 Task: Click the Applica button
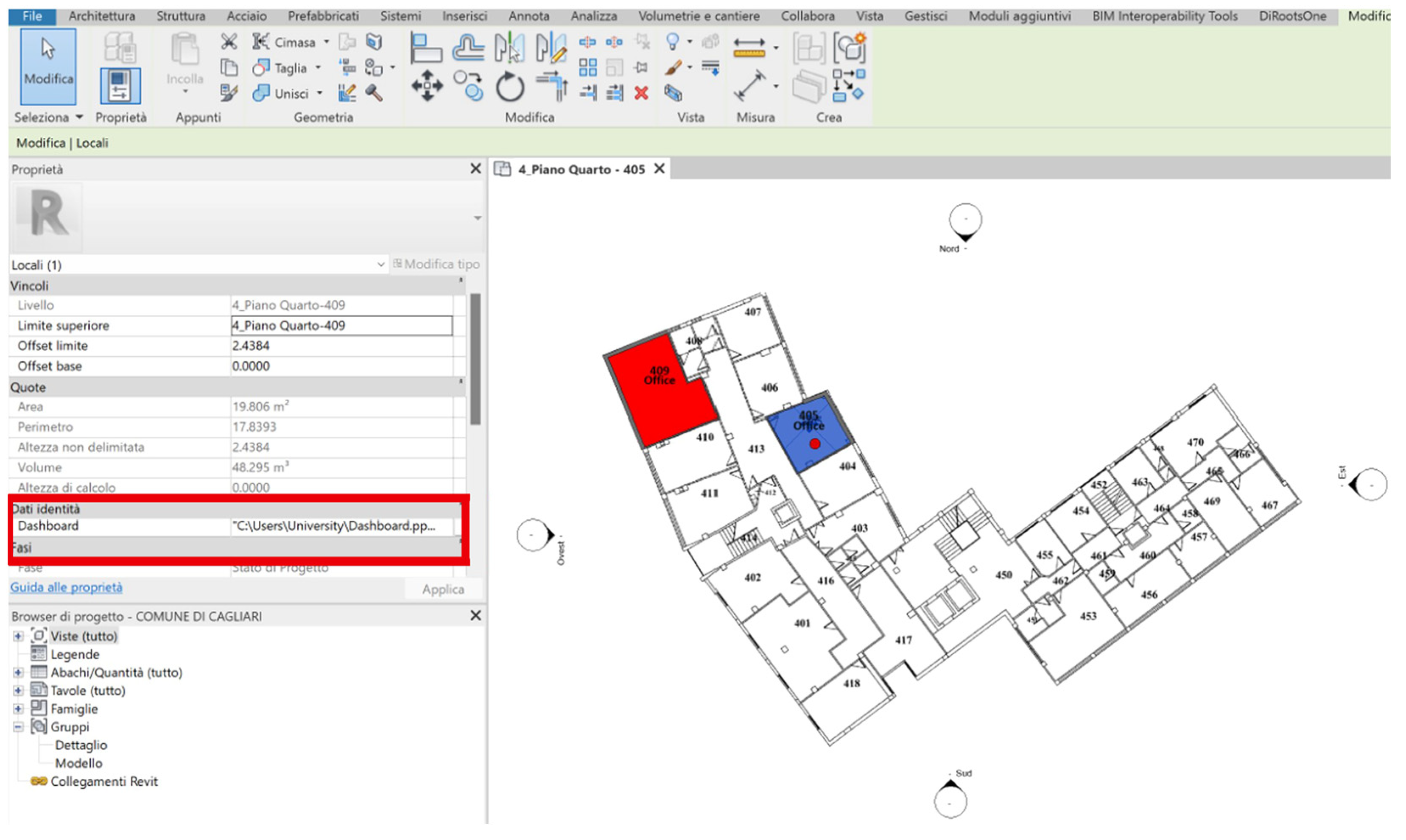[443, 589]
